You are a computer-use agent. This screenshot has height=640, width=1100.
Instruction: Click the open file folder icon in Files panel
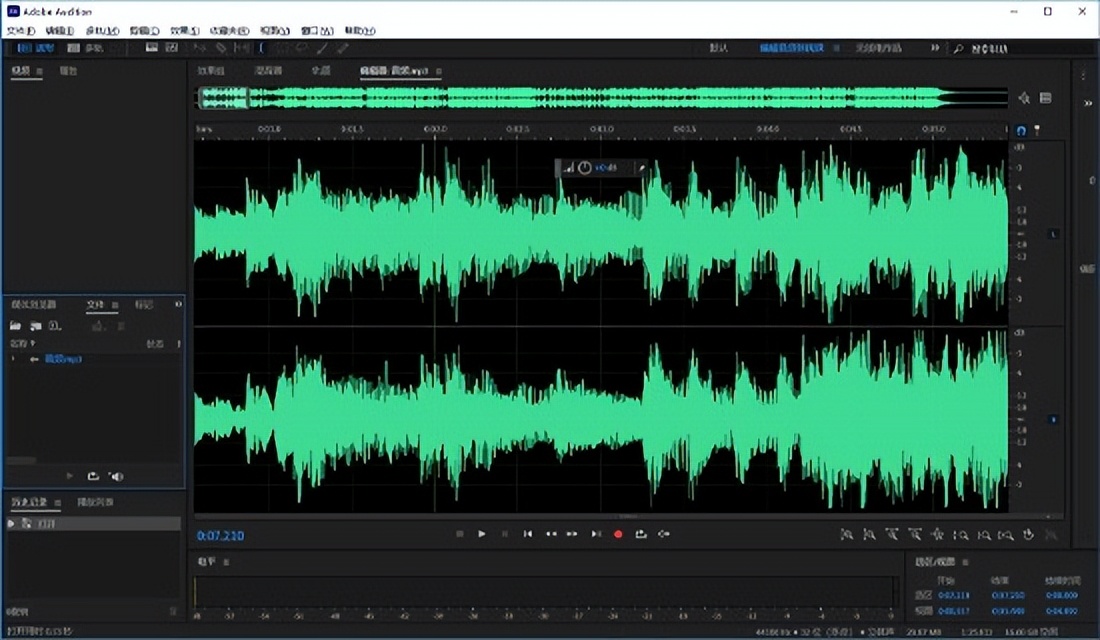[x=16, y=326]
